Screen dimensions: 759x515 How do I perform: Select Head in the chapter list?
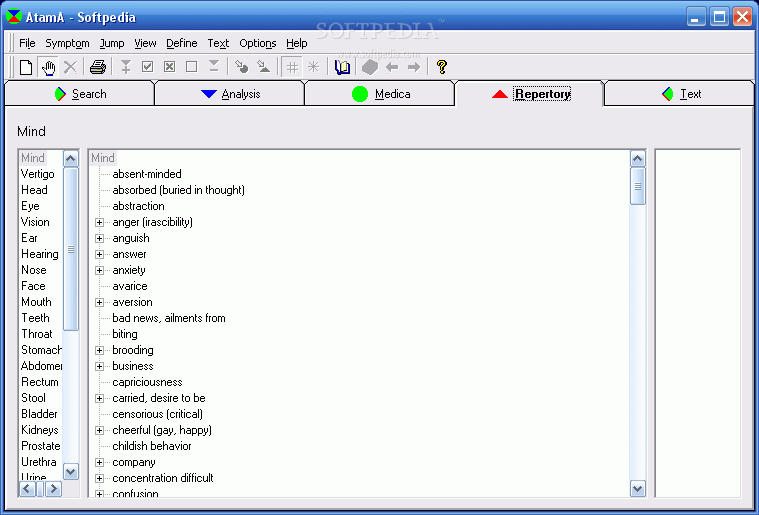point(34,190)
